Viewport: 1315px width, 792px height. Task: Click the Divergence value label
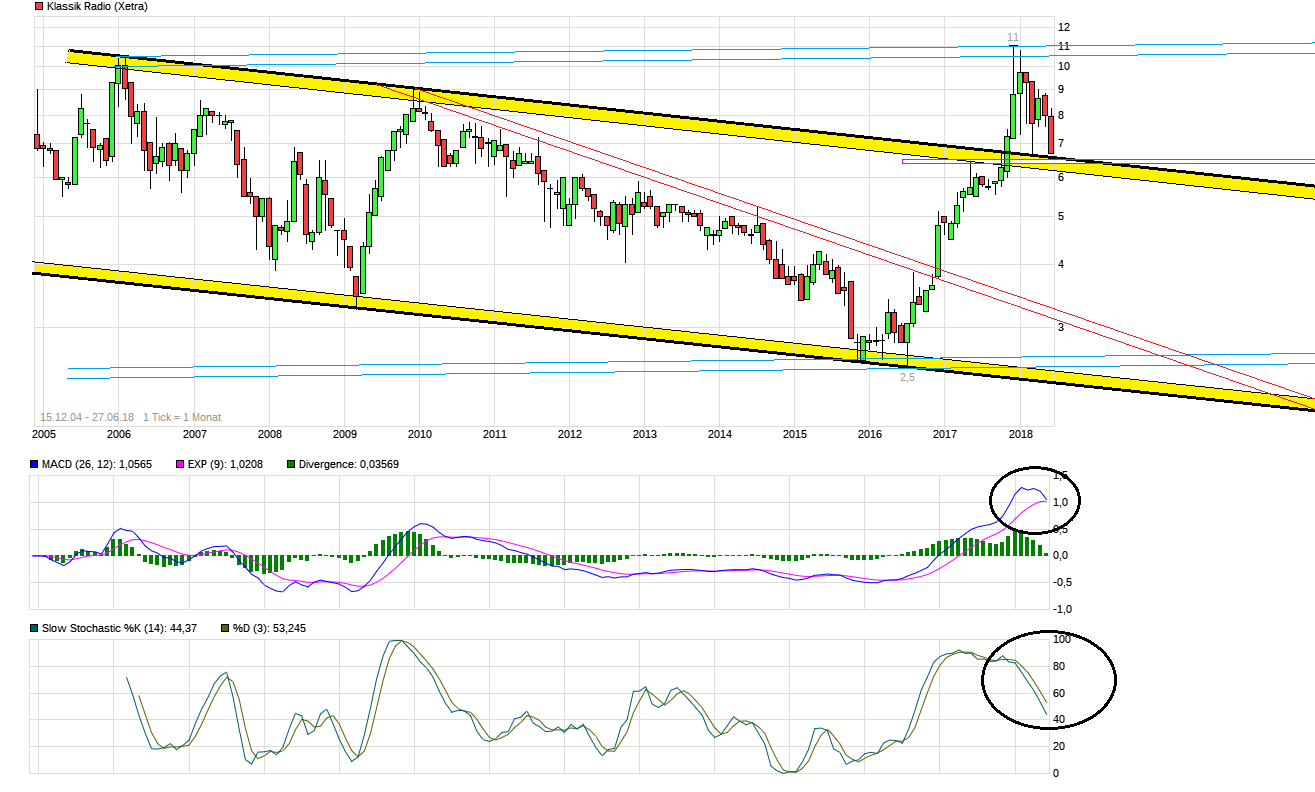tap(345, 464)
